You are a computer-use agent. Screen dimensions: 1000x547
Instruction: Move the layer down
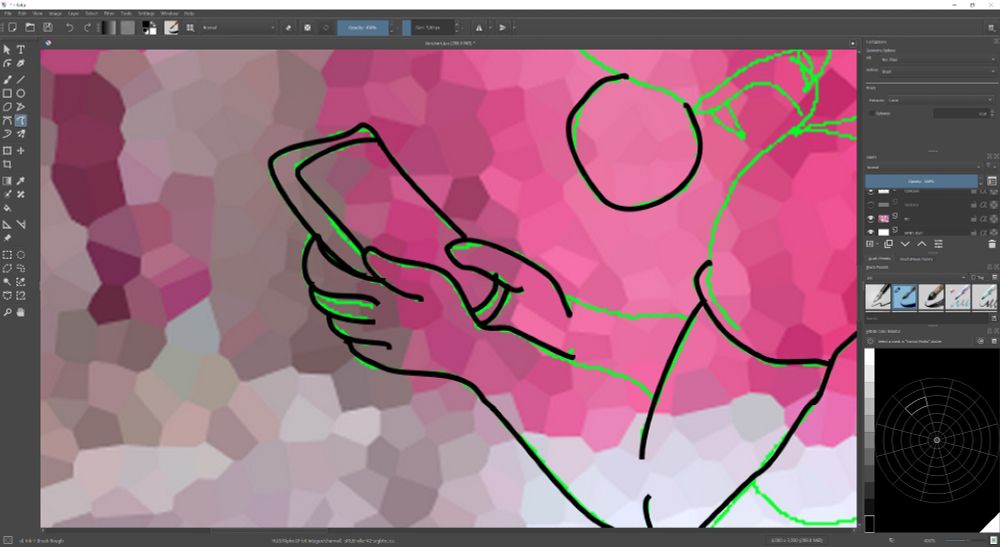[905, 244]
